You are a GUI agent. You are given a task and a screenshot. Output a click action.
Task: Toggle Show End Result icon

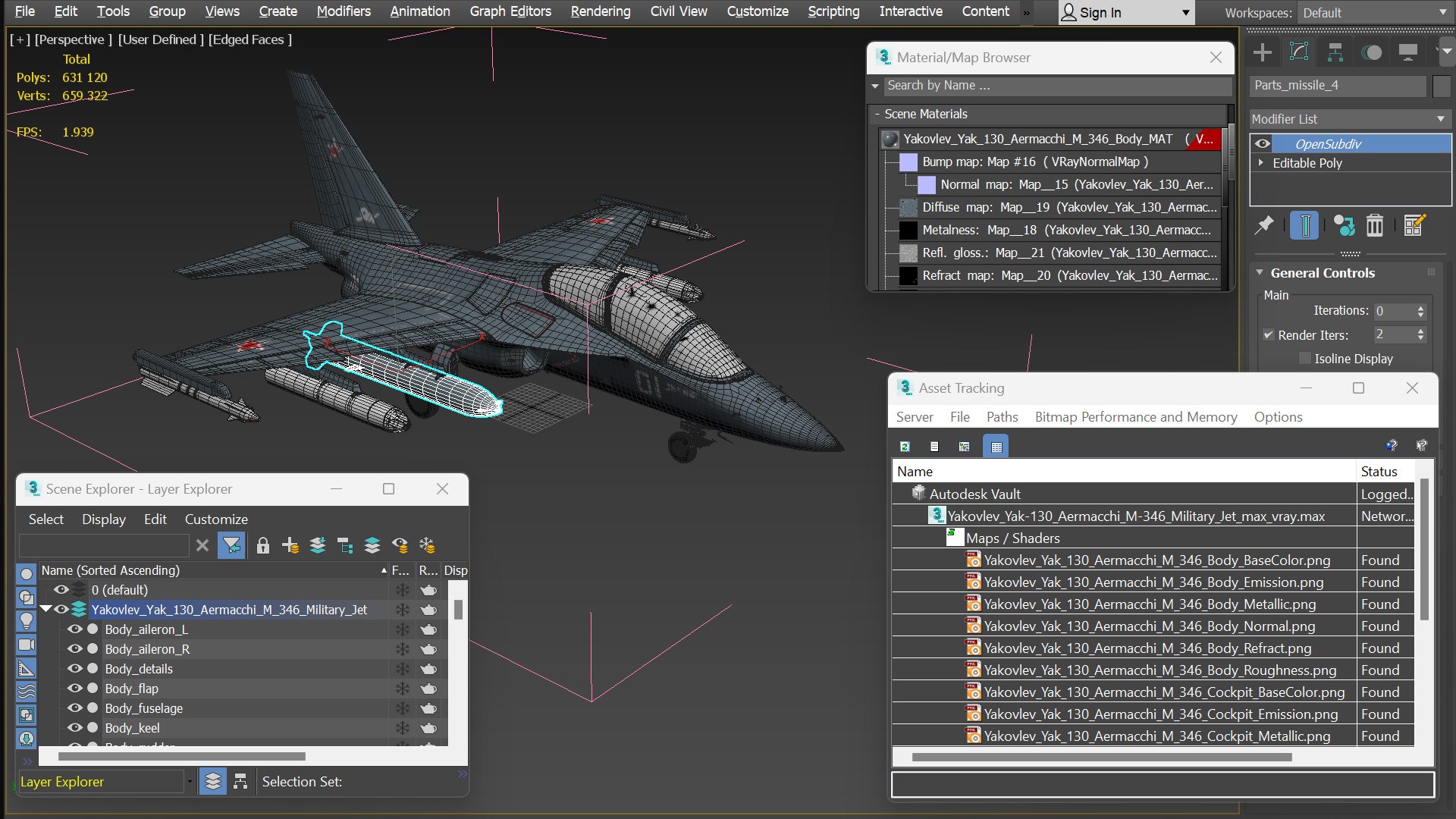1305,225
